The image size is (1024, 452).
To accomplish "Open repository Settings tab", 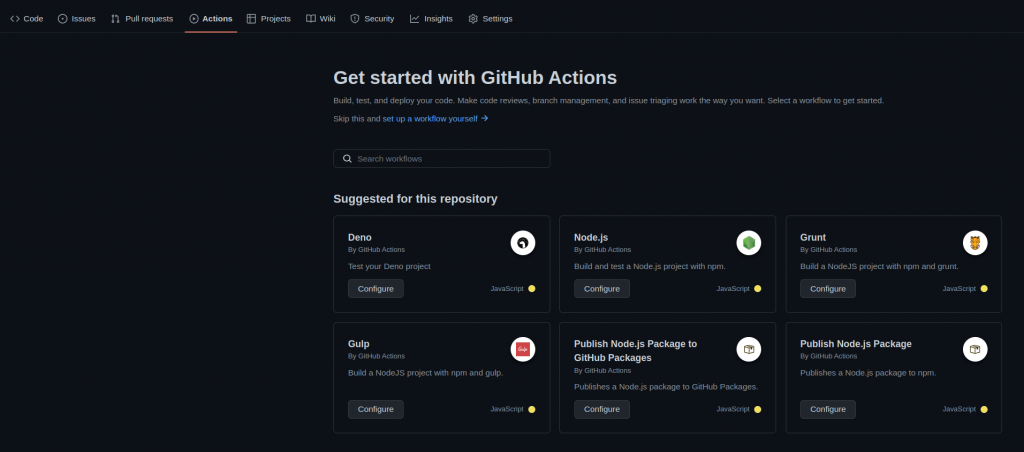I will pyautogui.click(x=490, y=18).
